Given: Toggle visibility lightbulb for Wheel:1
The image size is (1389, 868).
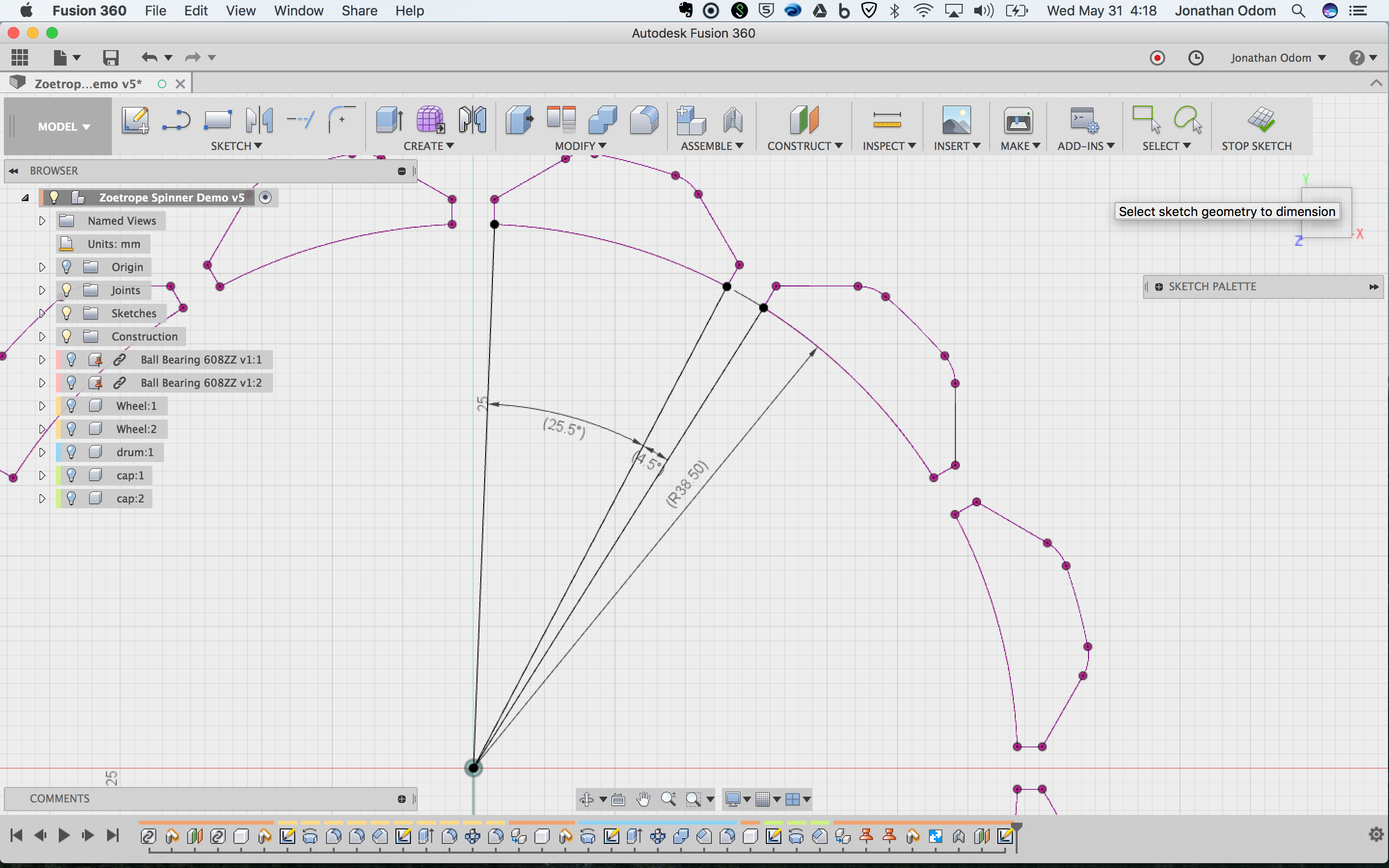Looking at the screenshot, I should [71, 406].
